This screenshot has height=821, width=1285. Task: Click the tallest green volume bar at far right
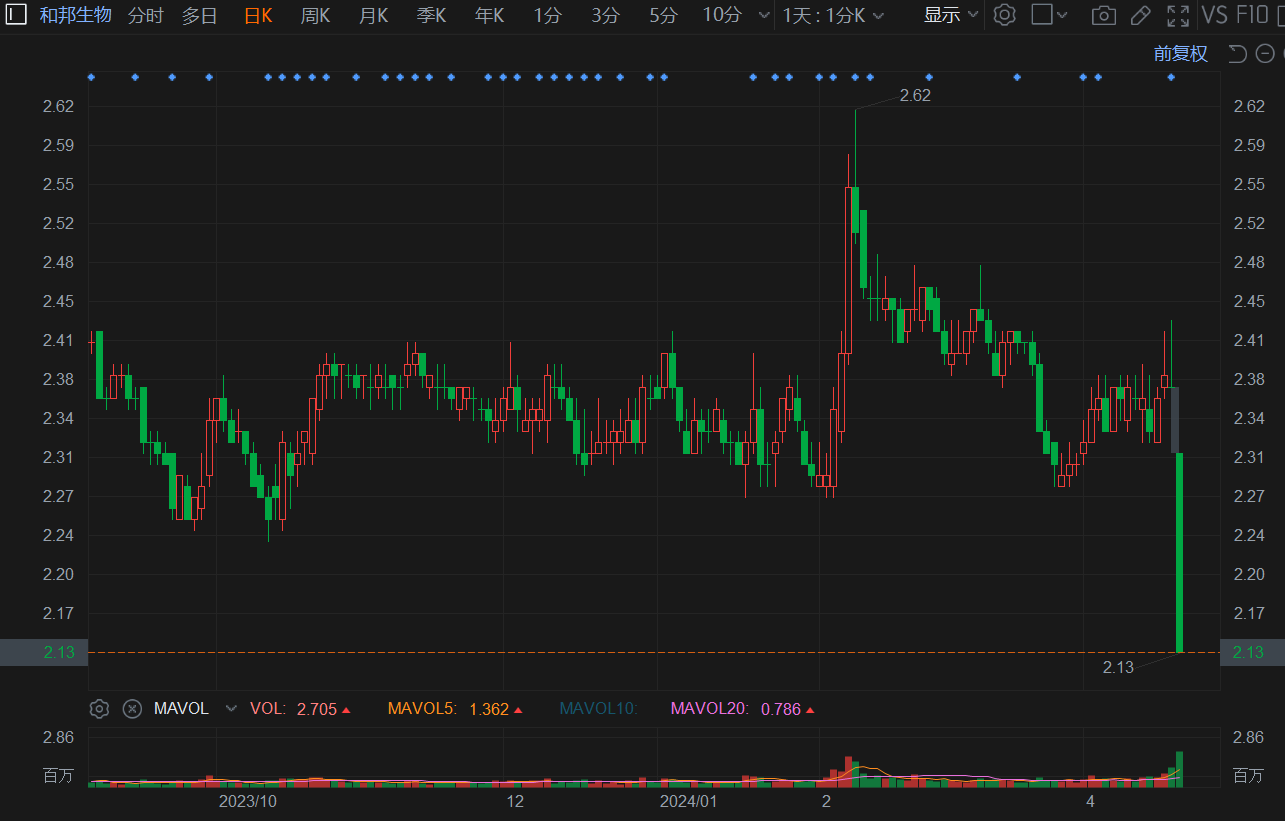(x=1180, y=769)
